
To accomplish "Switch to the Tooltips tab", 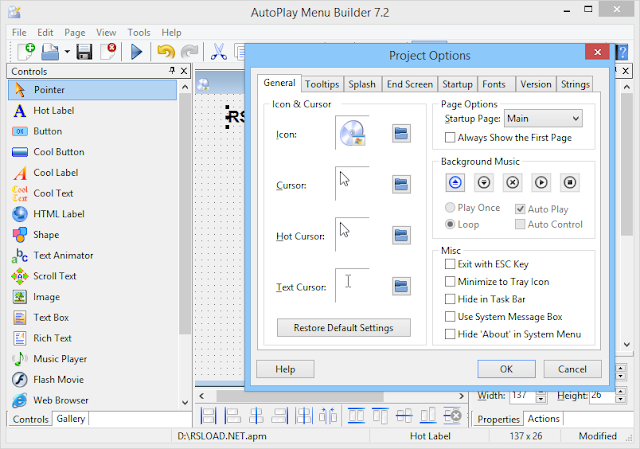I will coord(322,84).
